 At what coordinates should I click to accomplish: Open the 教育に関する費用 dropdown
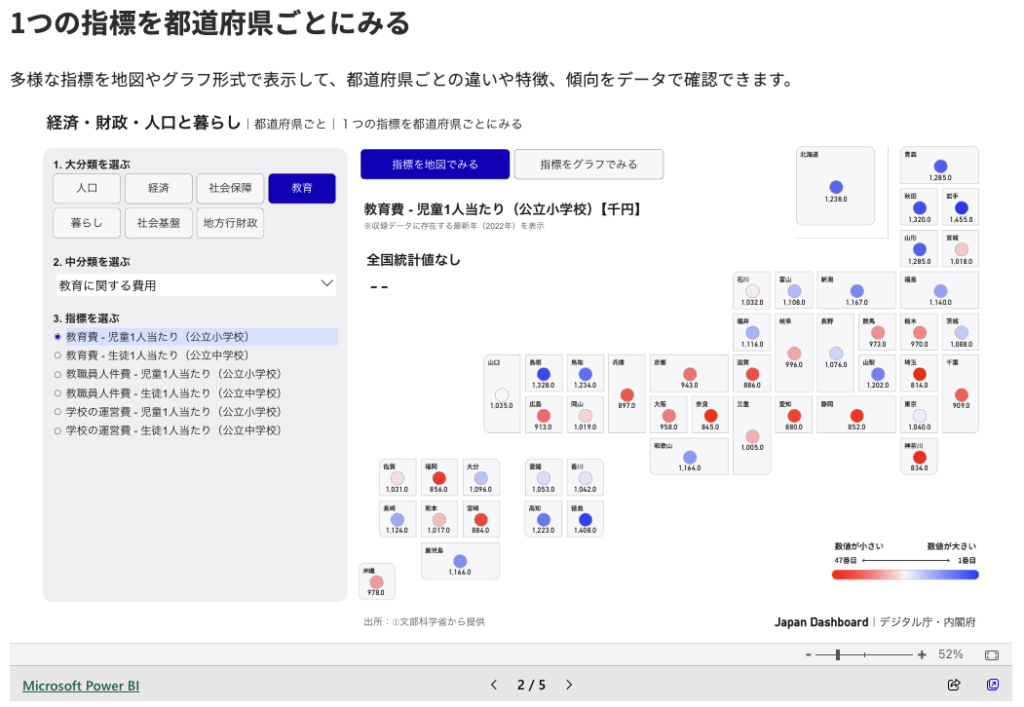tap(195, 285)
